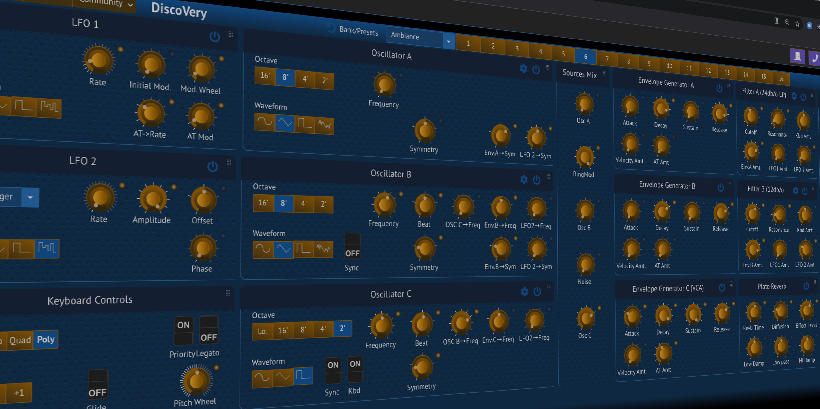
Task: Open LFO 1 panel grip menu
Action: 231,35
